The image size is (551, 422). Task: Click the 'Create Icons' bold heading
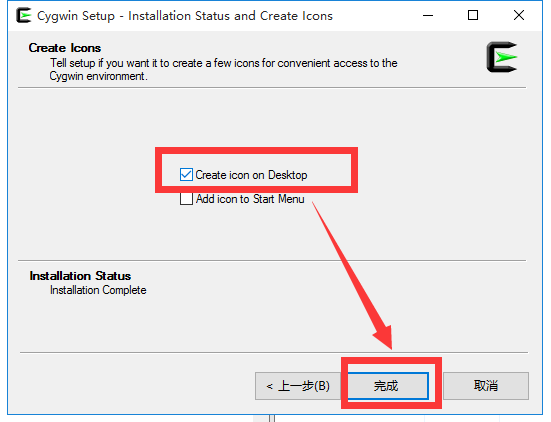pos(65,48)
